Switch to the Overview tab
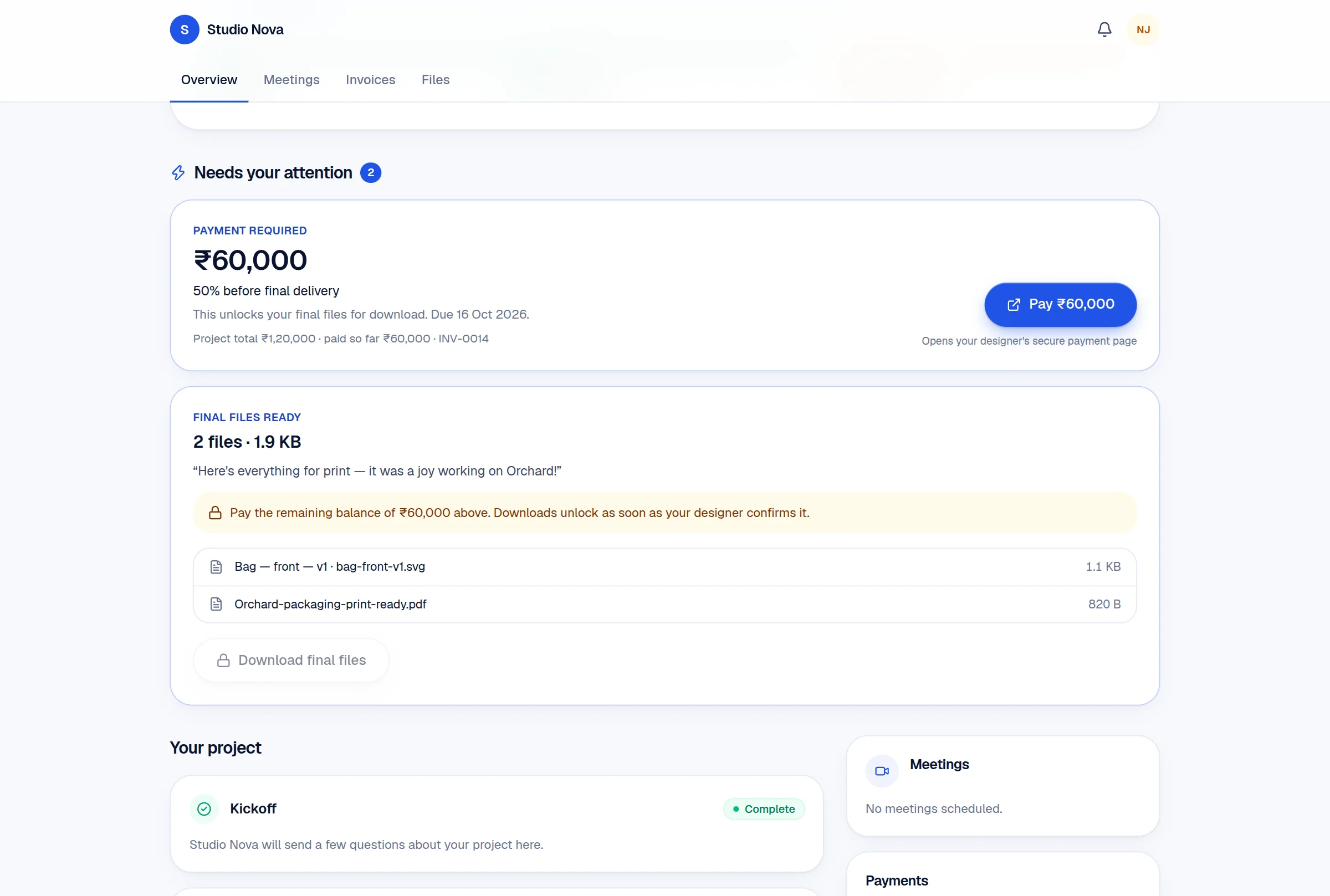 (209, 80)
